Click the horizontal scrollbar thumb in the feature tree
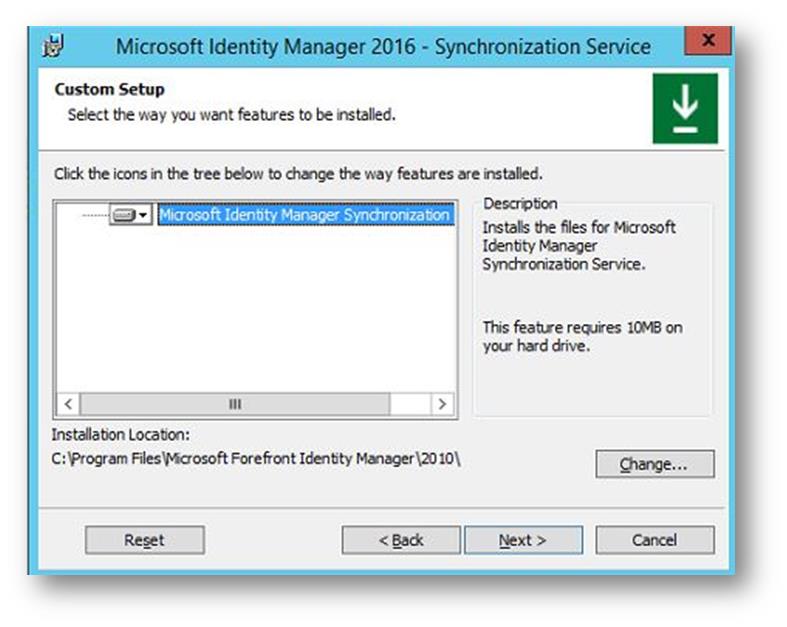This screenshot has width=787, height=627. [235, 404]
